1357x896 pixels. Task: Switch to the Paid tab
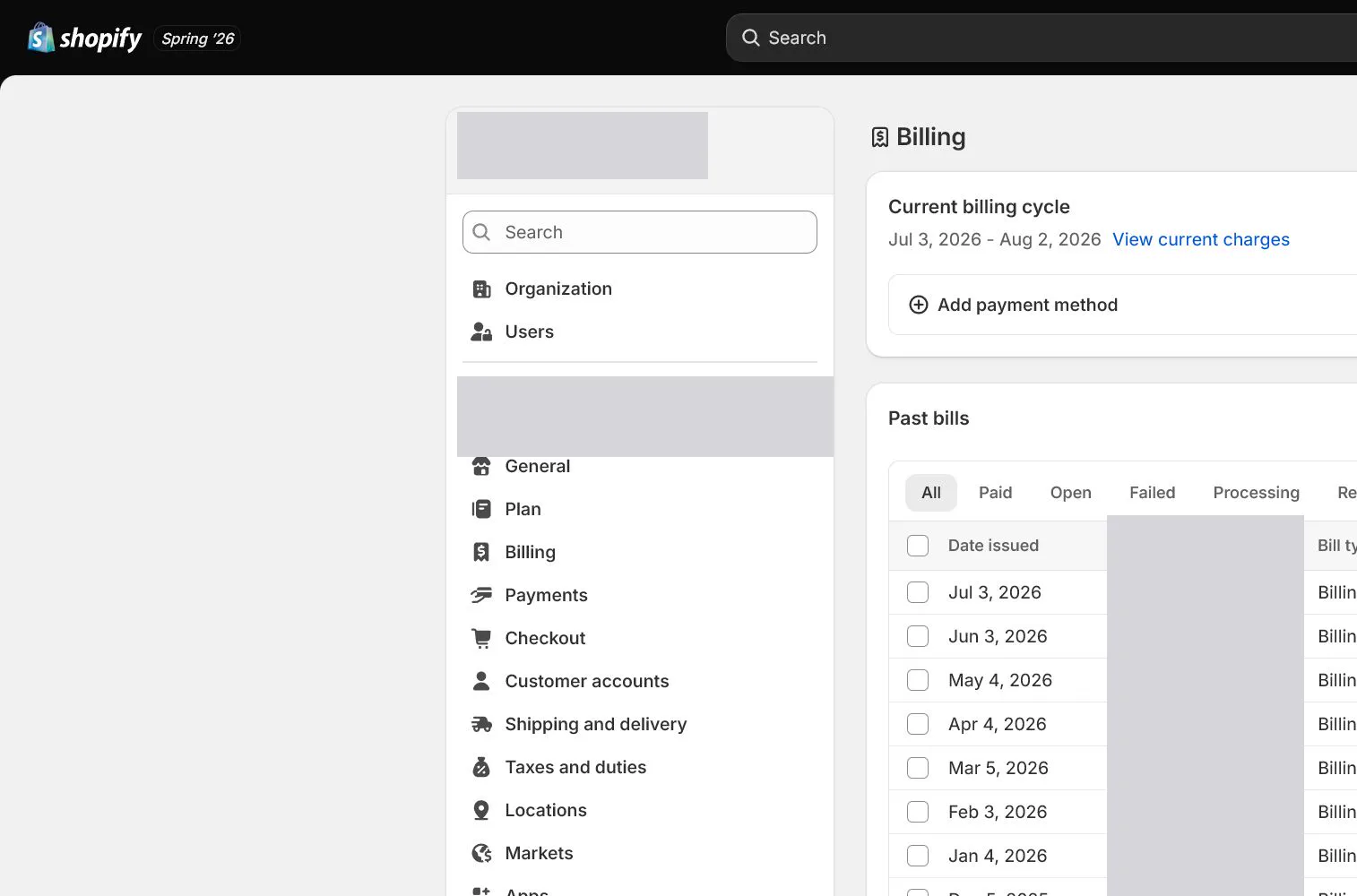point(995,493)
